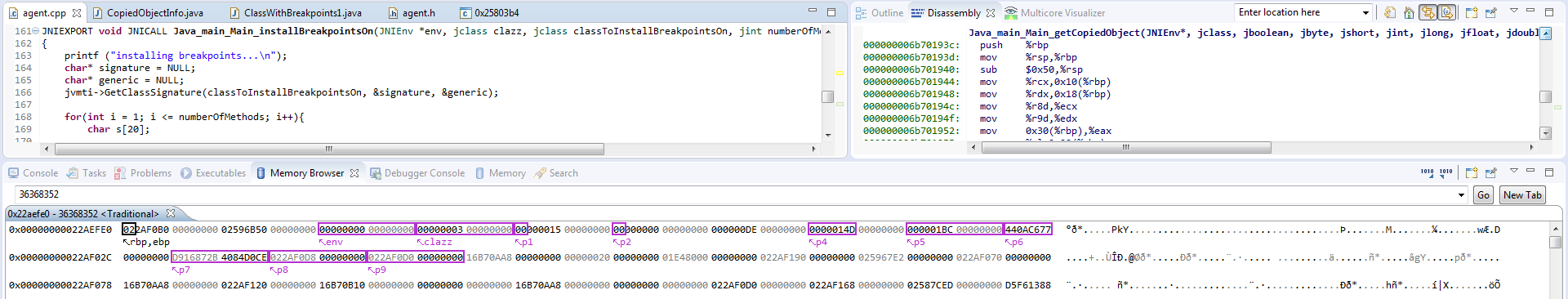Close the 0x22aefe0 Traditional rendering tab
Image resolution: width=1568 pixels, height=299 pixels.
pyautogui.click(x=171, y=213)
